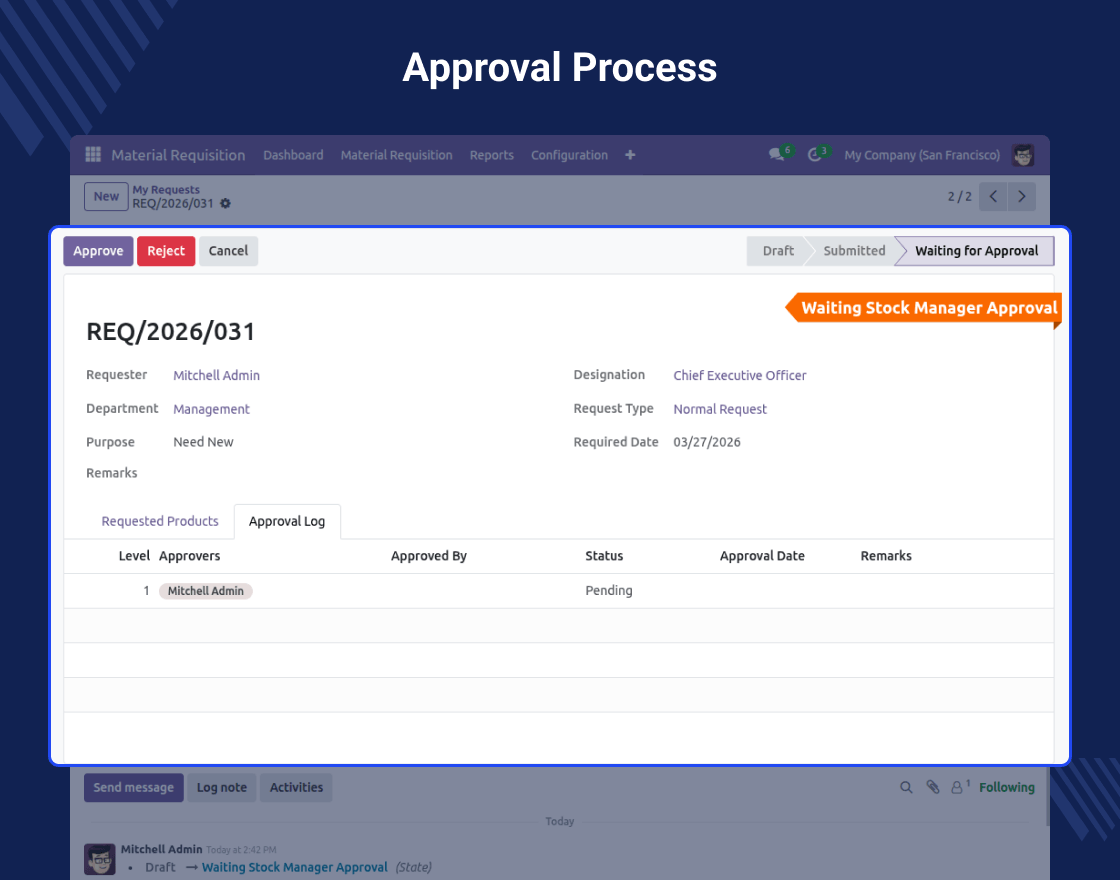Switch to the Requested Products tab
Viewport: 1120px width, 880px height.
160,521
